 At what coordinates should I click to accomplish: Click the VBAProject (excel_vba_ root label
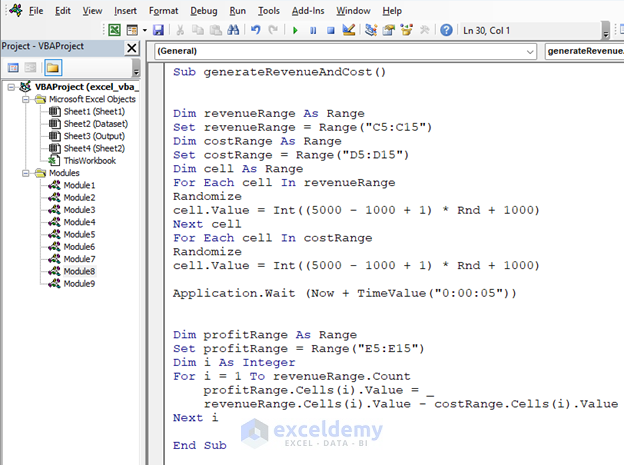click(87, 87)
